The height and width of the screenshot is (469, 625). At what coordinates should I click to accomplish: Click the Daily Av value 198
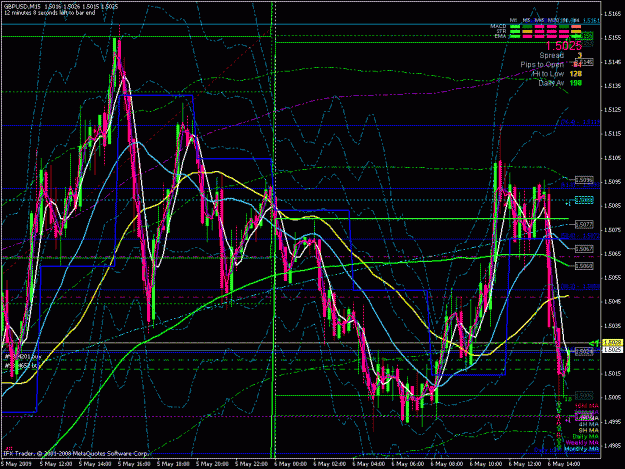(576, 83)
